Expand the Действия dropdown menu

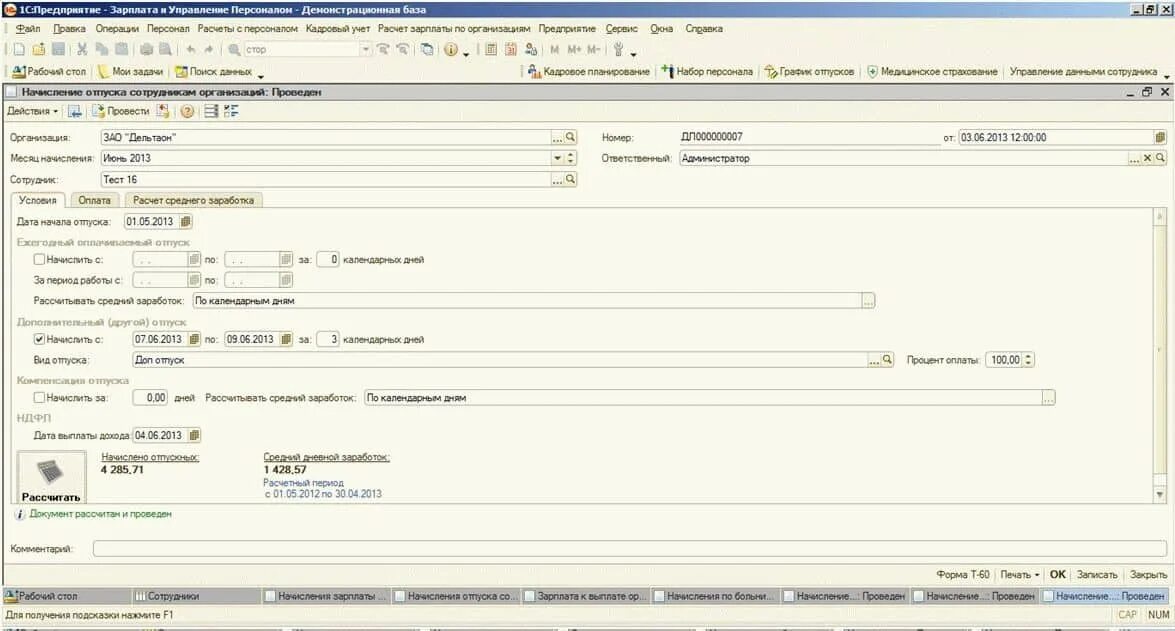point(32,111)
